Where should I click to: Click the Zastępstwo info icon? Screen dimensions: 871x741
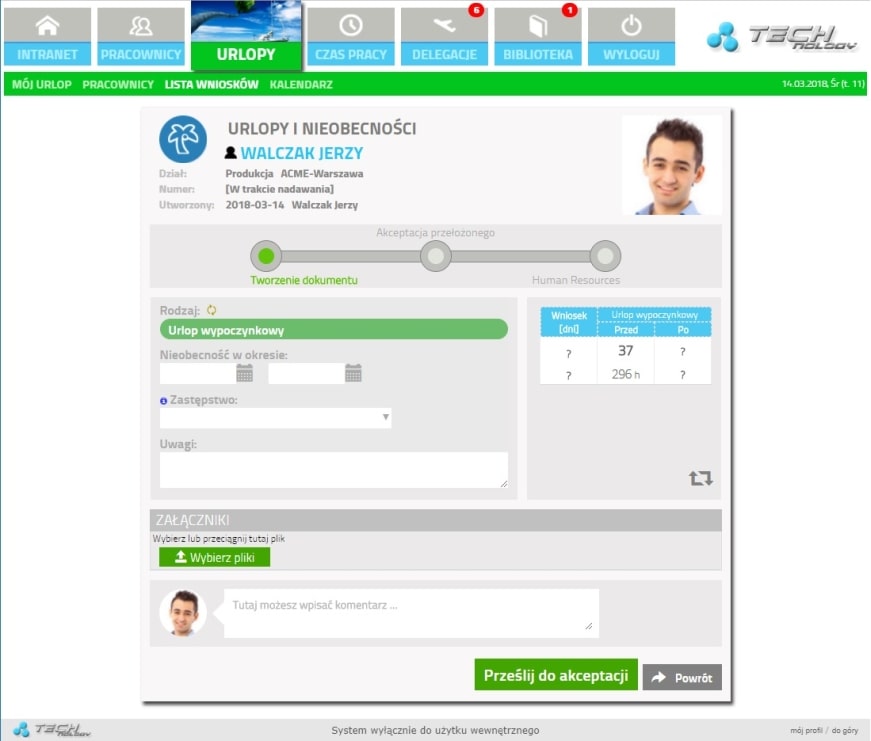pyautogui.click(x=164, y=400)
